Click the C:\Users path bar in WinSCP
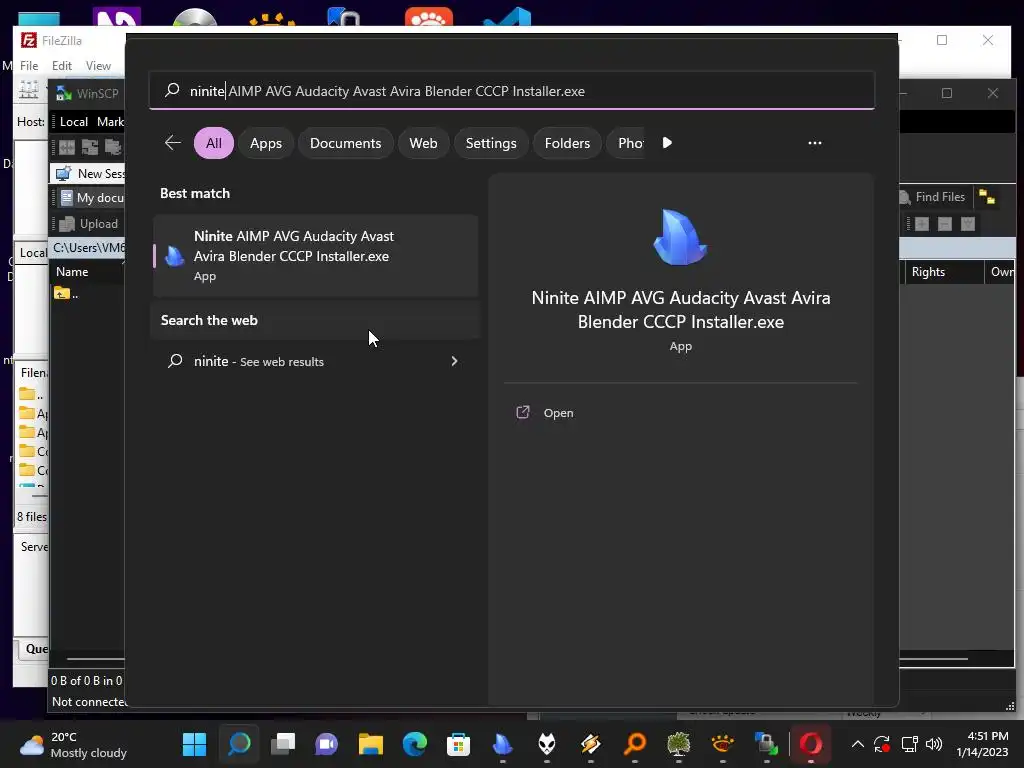1024x768 pixels. tap(89, 248)
